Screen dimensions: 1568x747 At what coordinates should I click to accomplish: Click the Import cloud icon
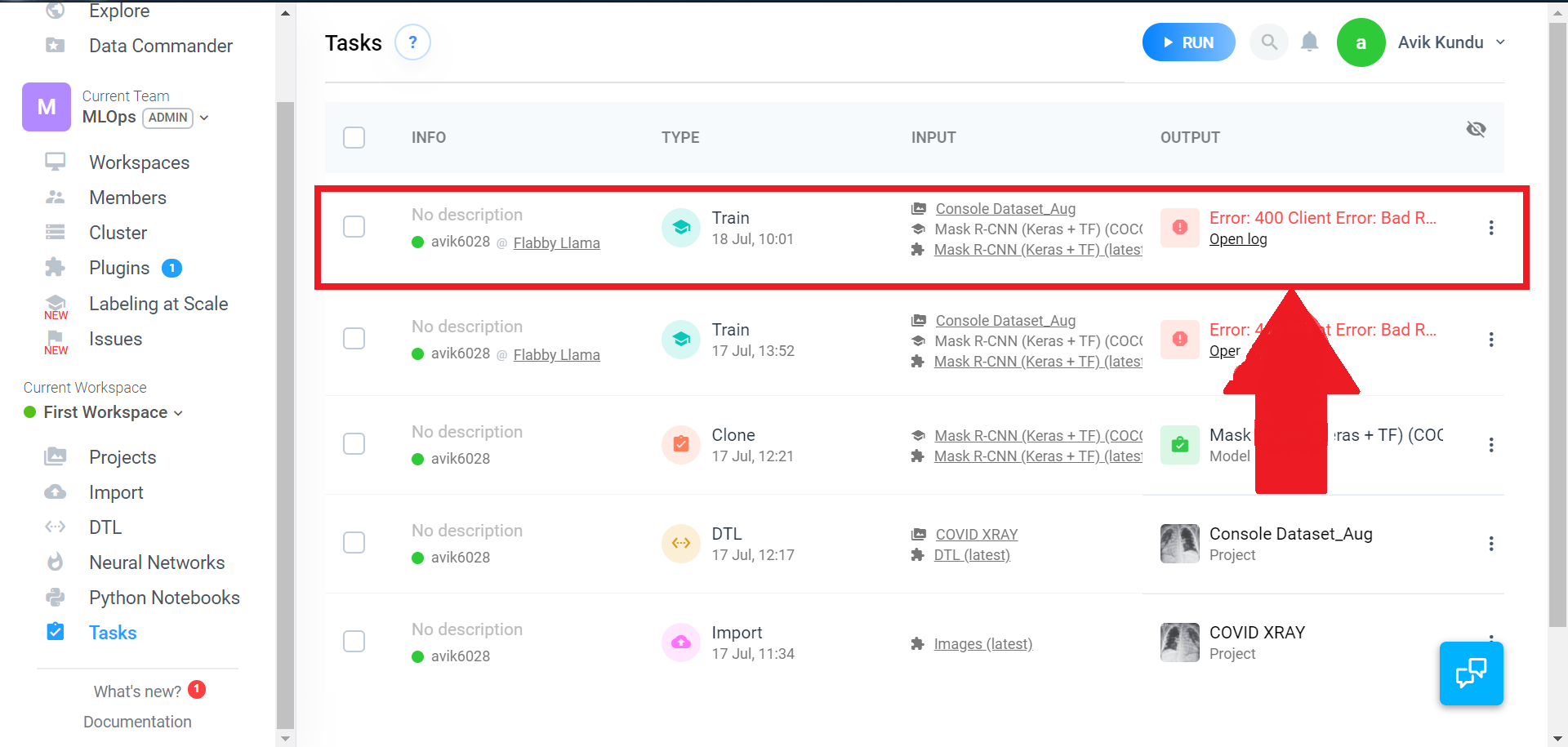coord(55,491)
